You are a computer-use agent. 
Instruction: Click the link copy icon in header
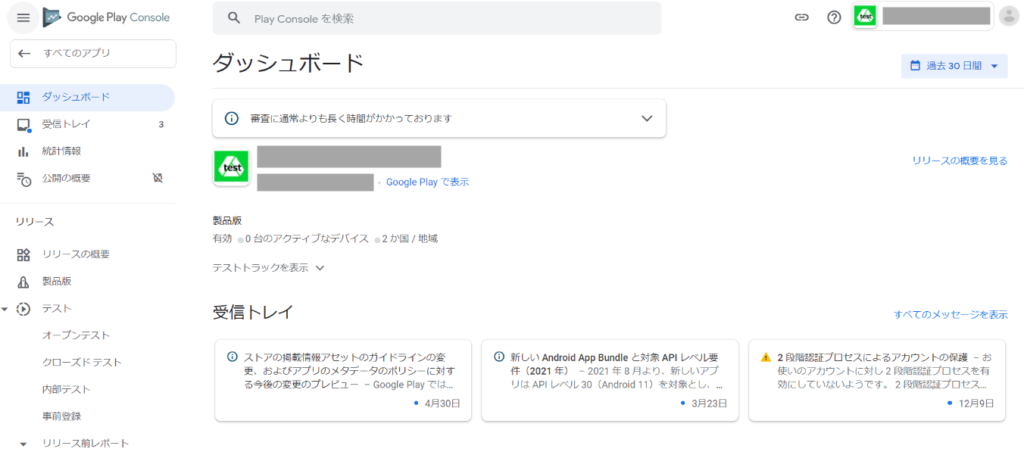coord(800,18)
